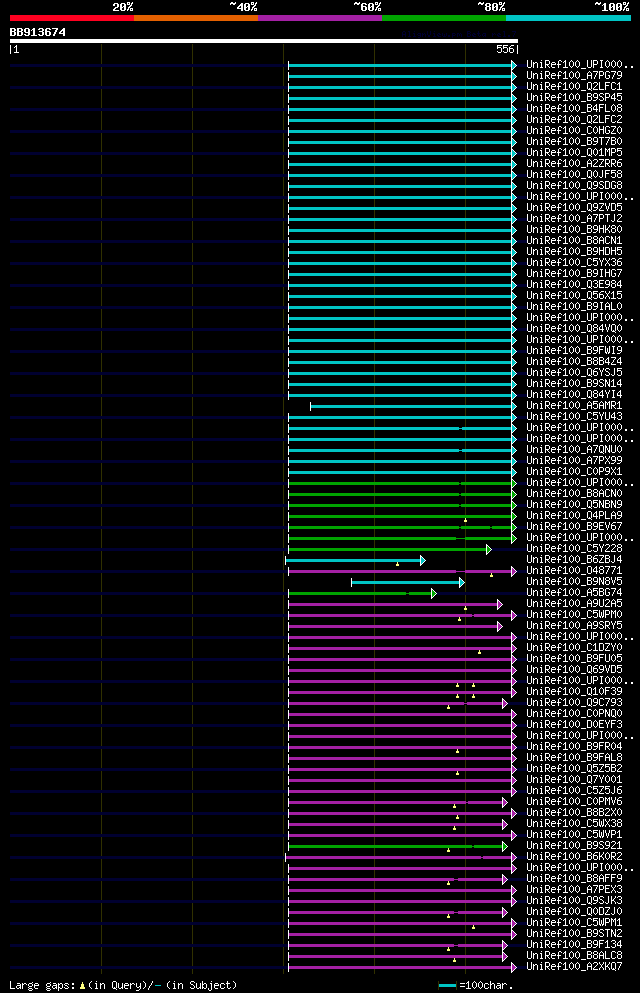This screenshot has height=993, width=640.
Task: Select the UniRef100_C0P9X1 label
Action: (x=574, y=472)
